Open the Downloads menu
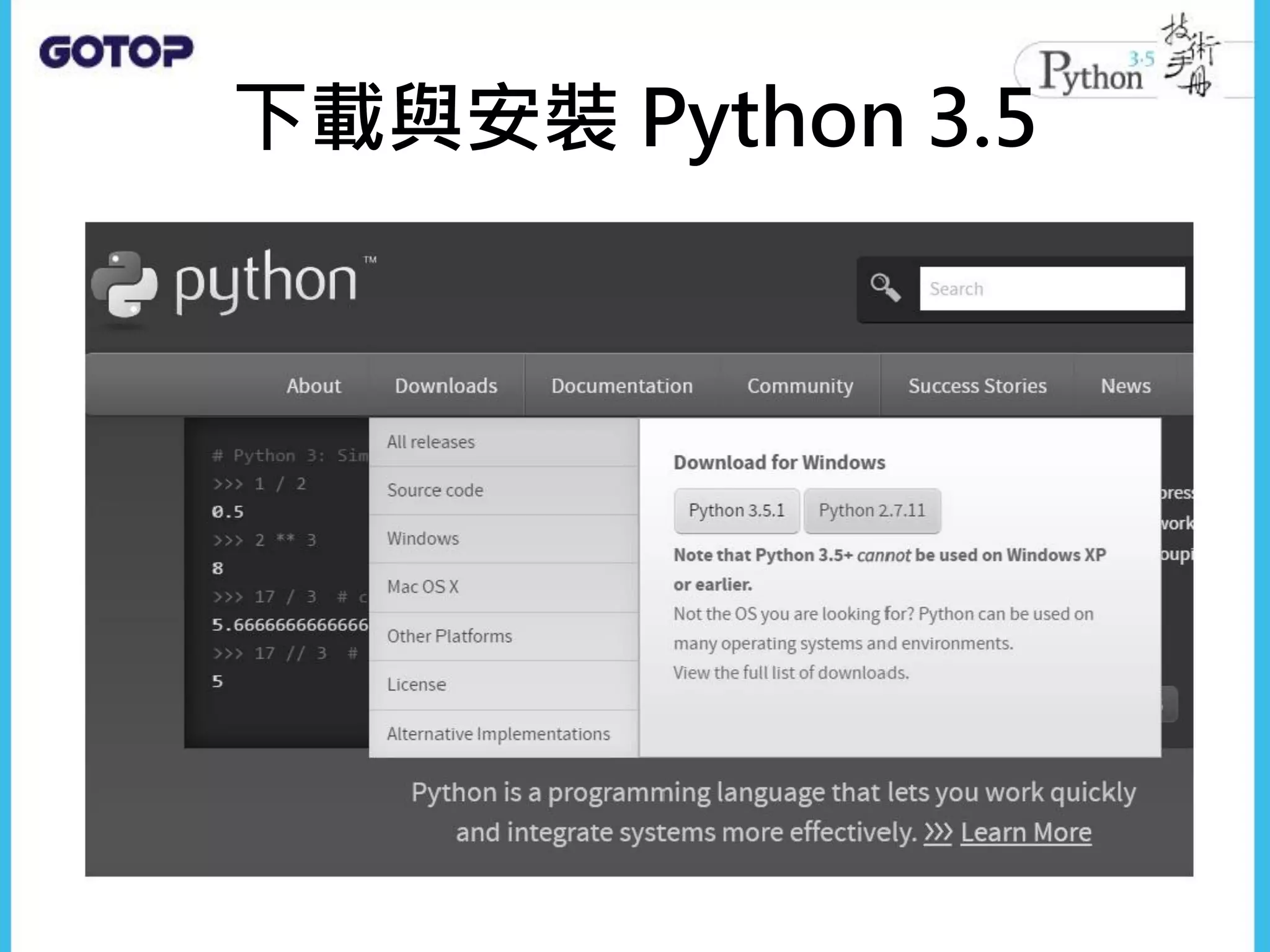 pos(446,386)
